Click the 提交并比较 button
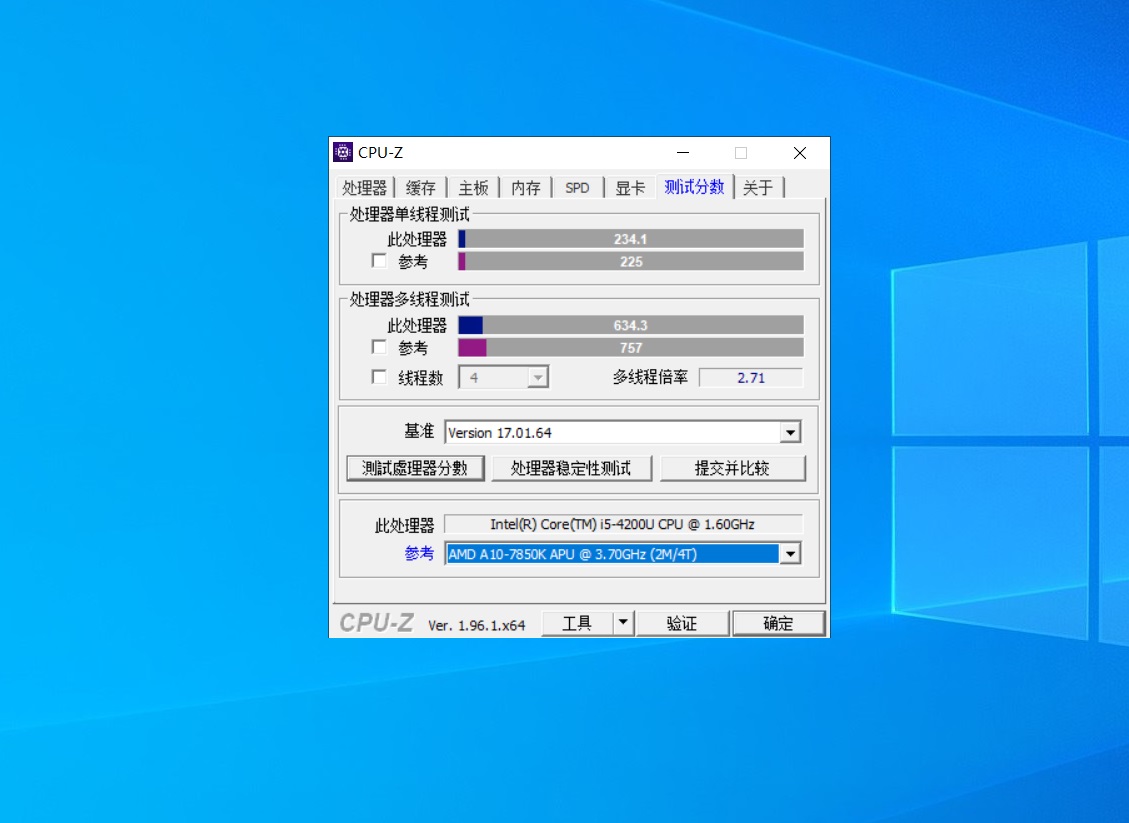Viewport: 1129px width, 823px height. coord(732,468)
